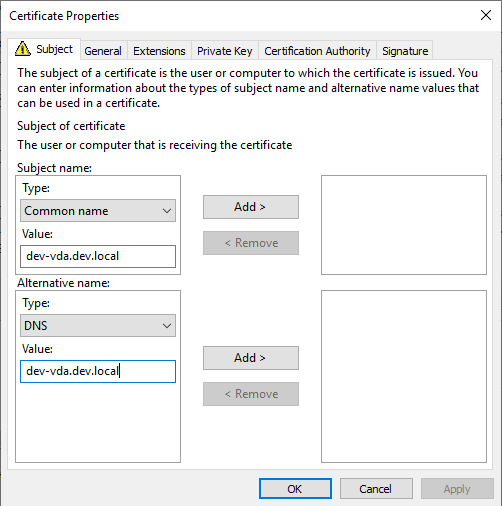Select the Private Key tab
Screen dimensions: 502x506
pyautogui.click(x=224, y=51)
